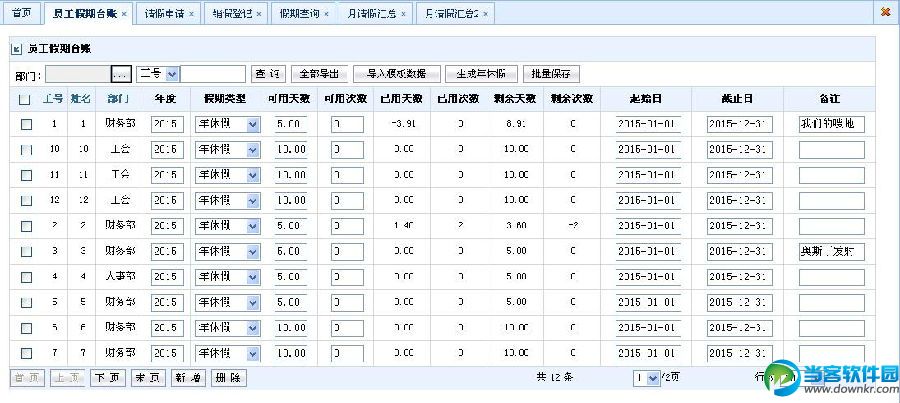The height and width of the screenshot is (403, 900).
Task: Open the 年休假 leave type dropdown for employee 11
Action: [253, 175]
